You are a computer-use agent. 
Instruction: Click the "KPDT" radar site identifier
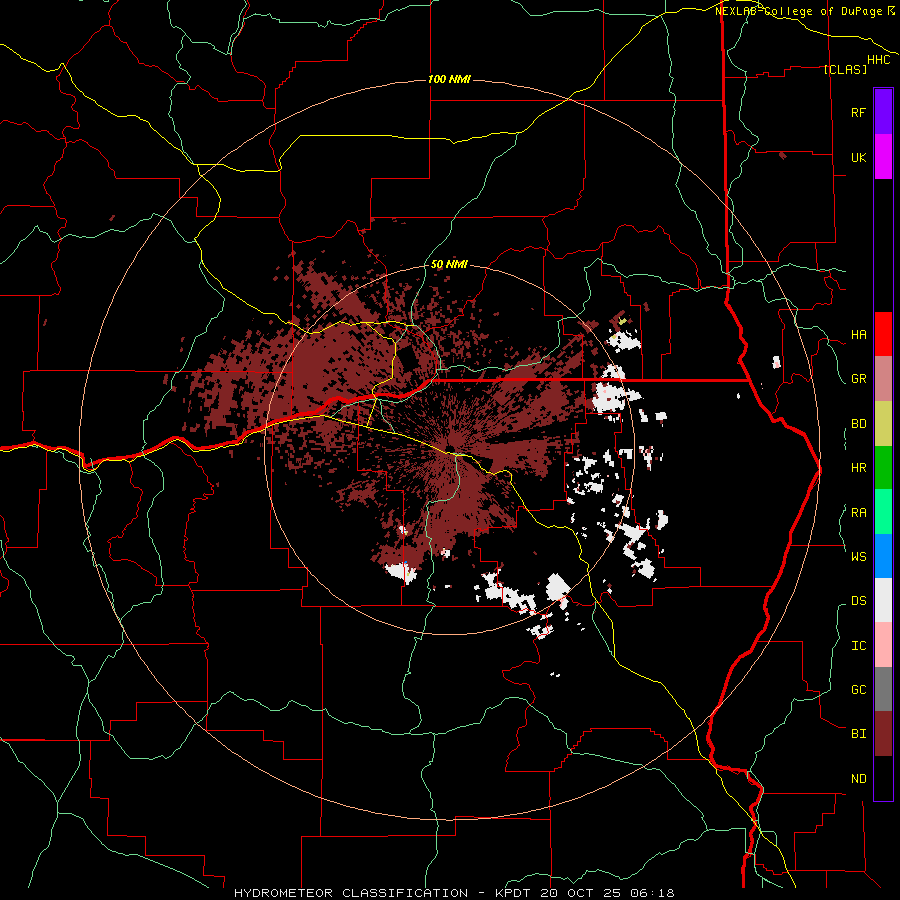pos(512,893)
